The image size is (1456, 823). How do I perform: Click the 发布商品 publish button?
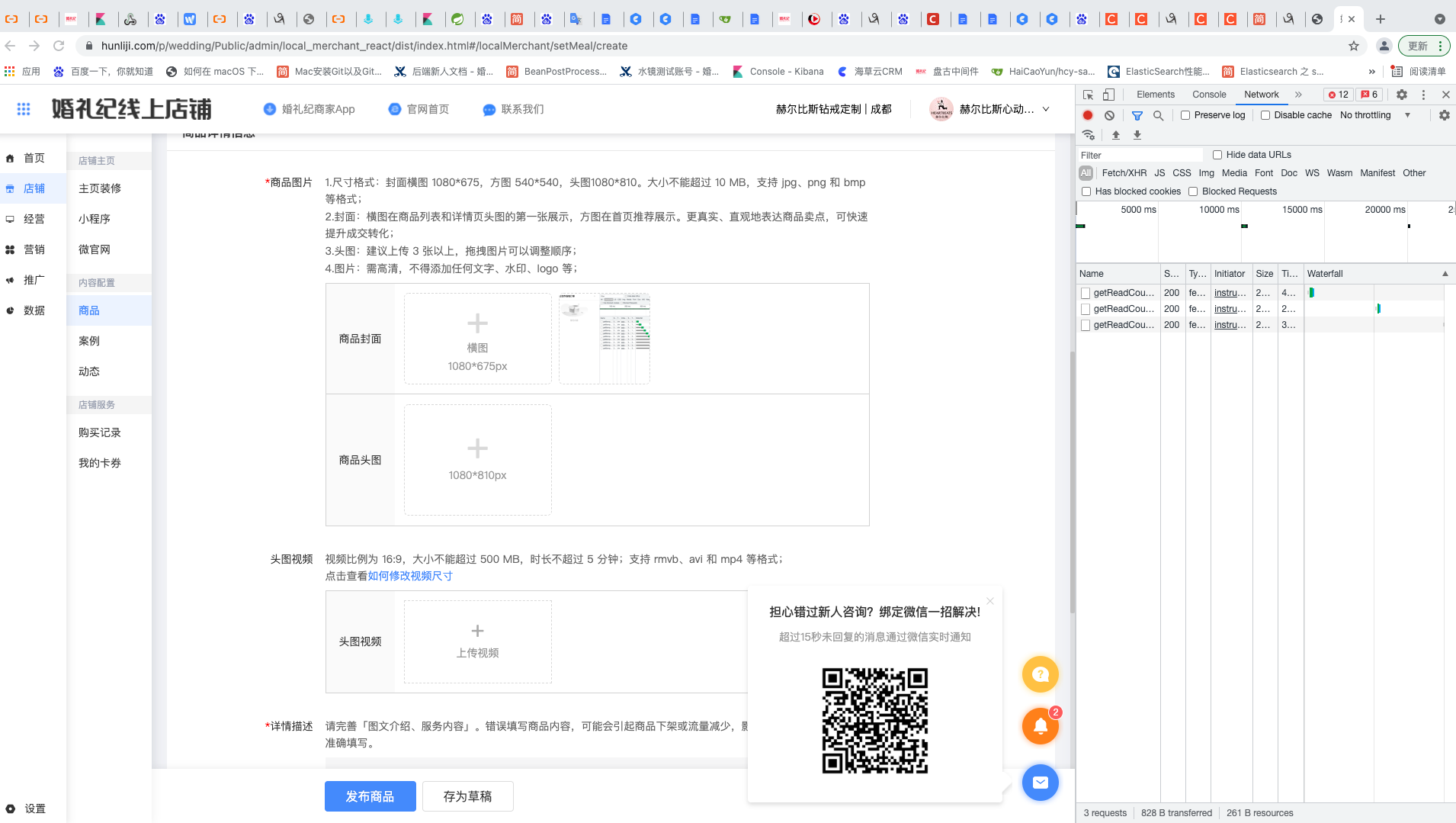click(x=370, y=796)
